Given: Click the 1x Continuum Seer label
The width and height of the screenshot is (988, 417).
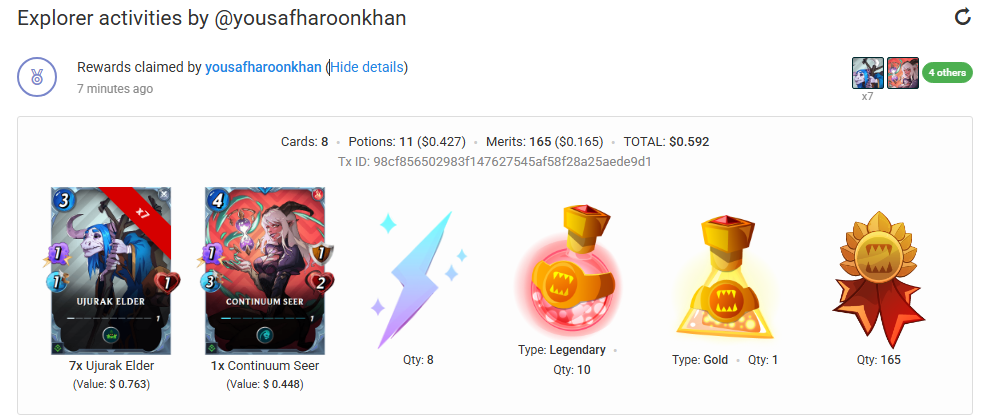Looking at the screenshot, I should (265, 365).
